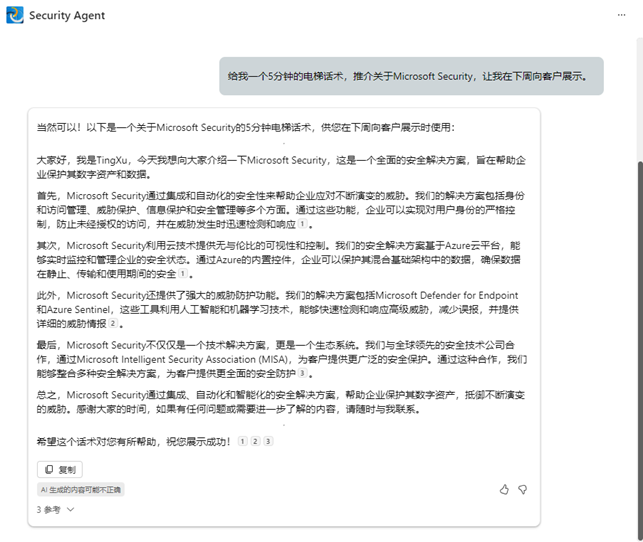Open reference 2 in the closing line

pos(255,441)
